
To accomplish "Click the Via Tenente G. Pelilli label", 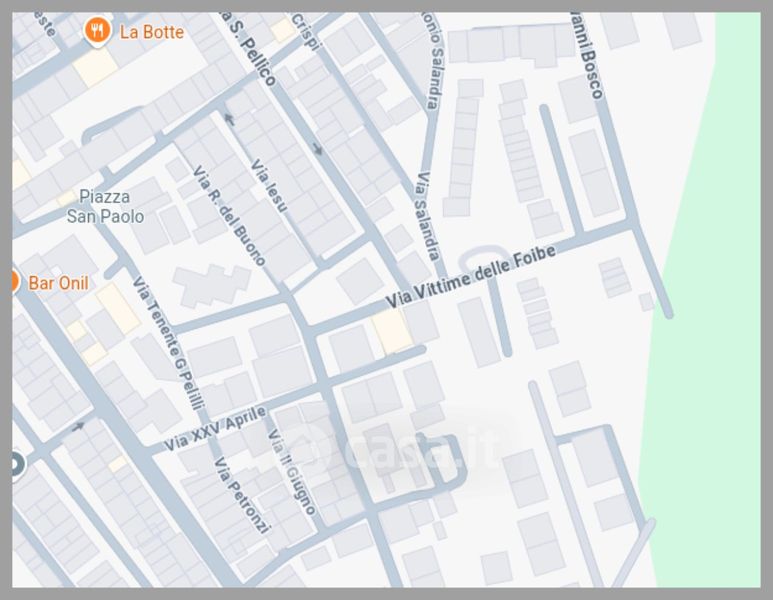I will 168,343.
